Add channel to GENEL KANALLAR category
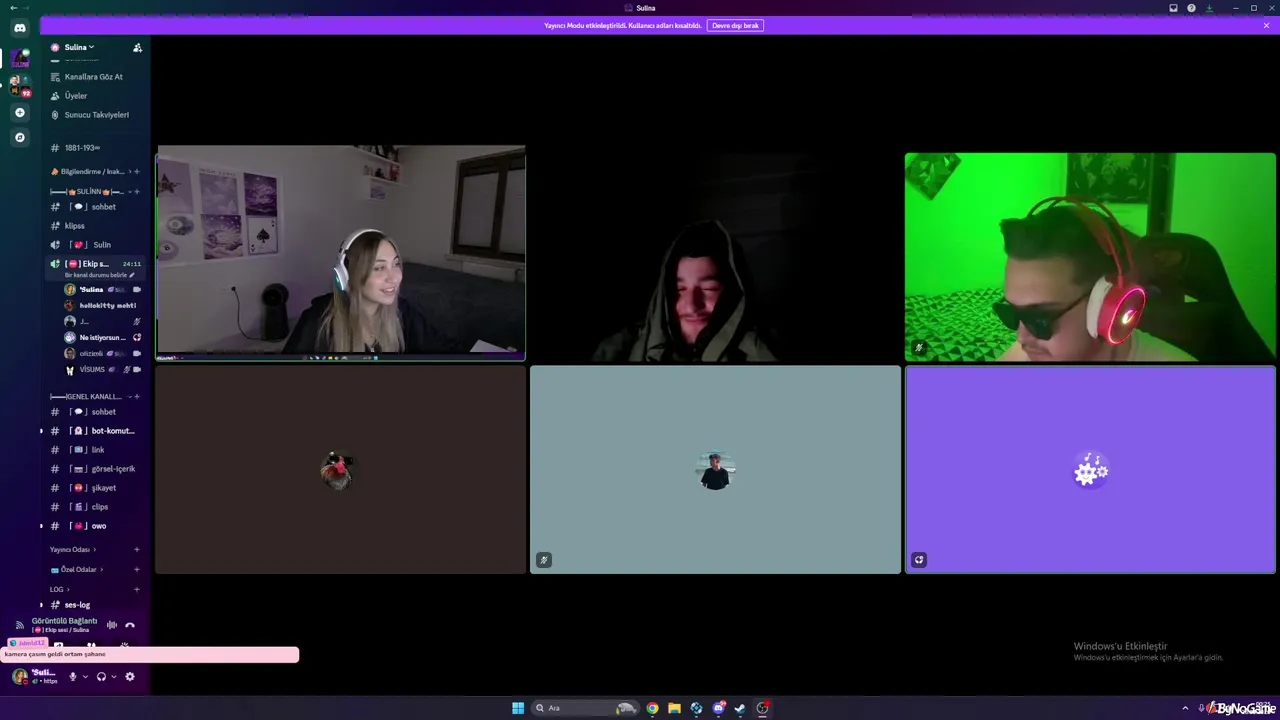Screen dimensions: 1280x720 pyautogui.click(x=137, y=397)
